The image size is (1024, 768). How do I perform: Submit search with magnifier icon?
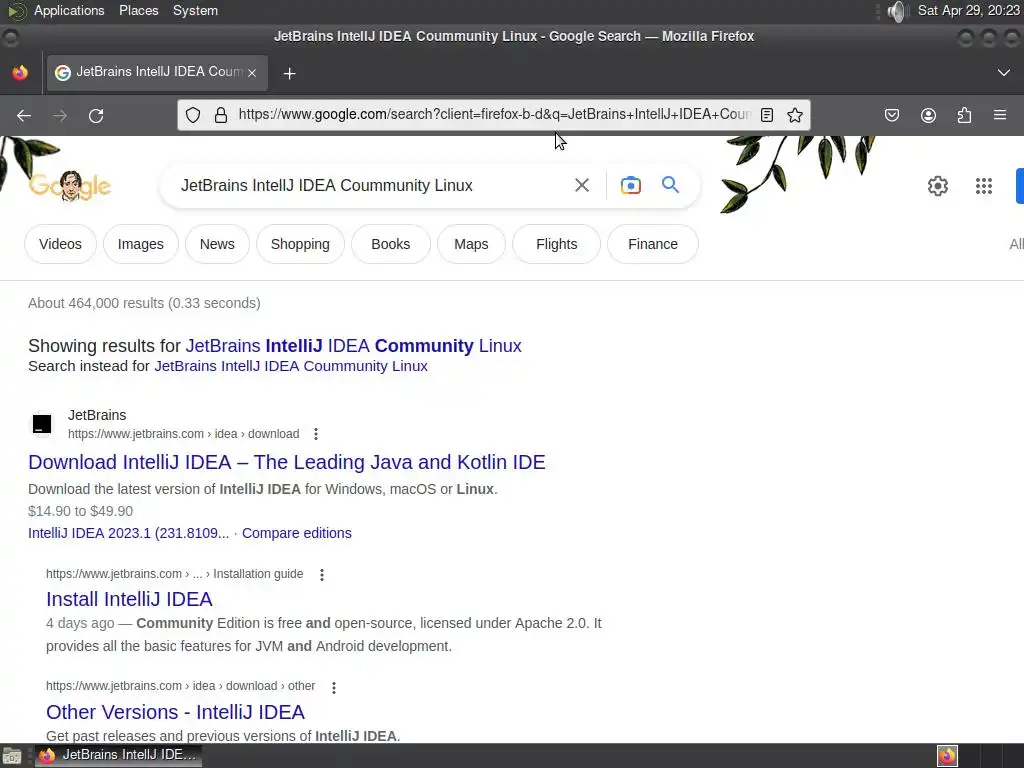coord(670,185)
